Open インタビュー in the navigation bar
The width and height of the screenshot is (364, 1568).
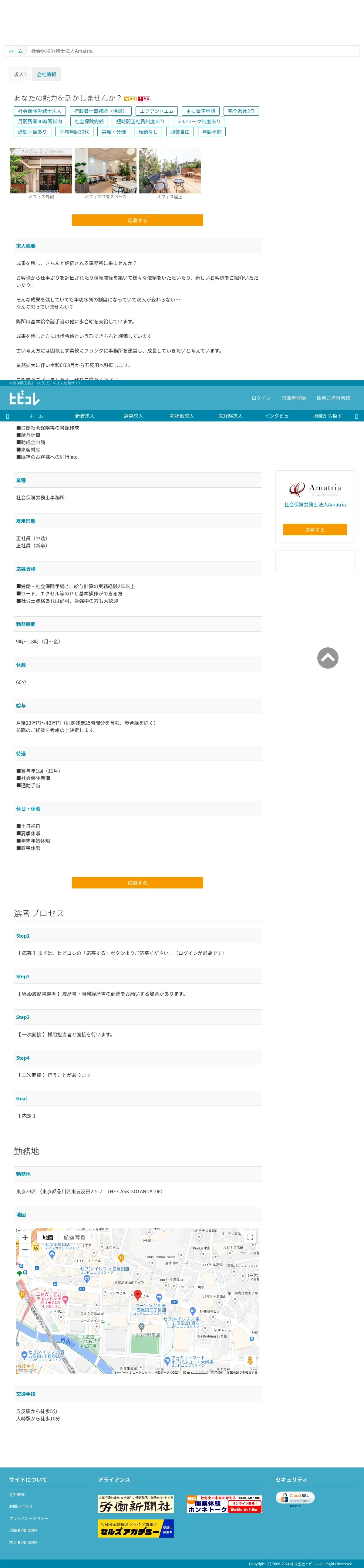(x=279, y=416)
